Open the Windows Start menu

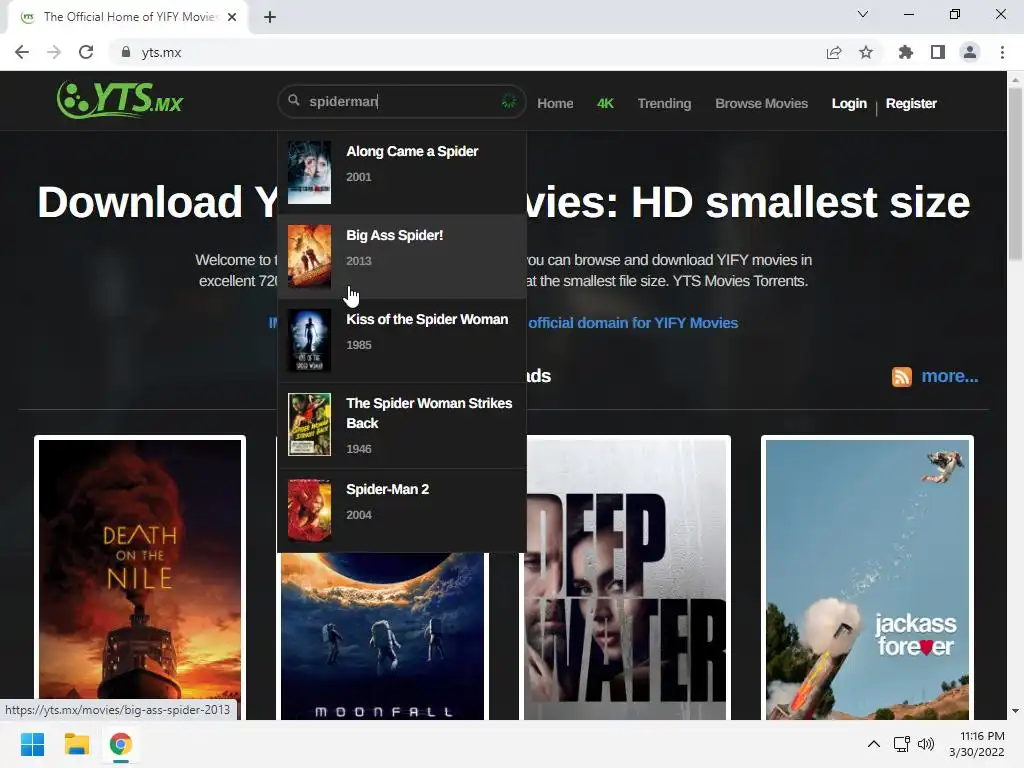point(32,744)
